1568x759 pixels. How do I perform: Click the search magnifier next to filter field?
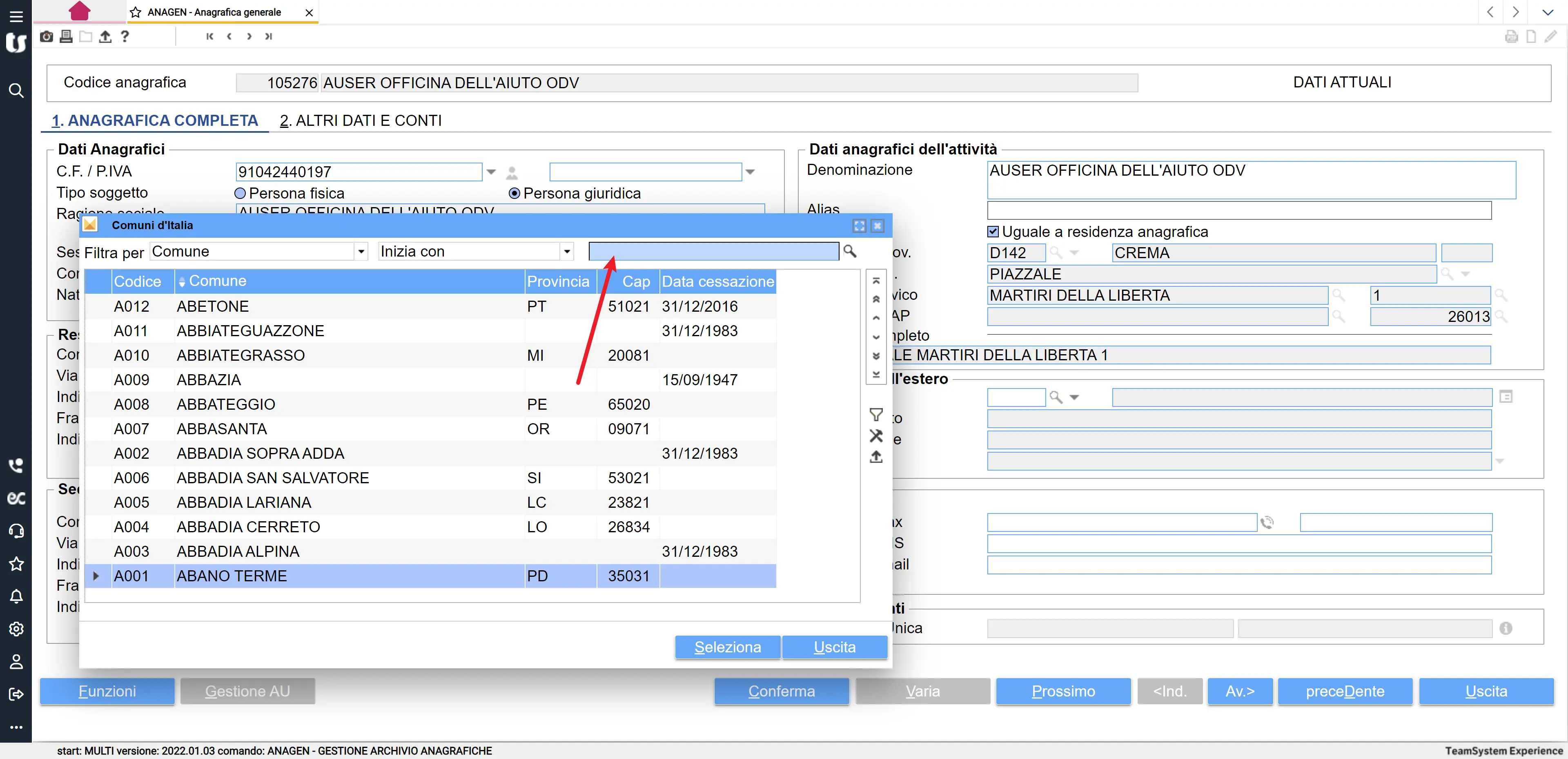[850, 251]
